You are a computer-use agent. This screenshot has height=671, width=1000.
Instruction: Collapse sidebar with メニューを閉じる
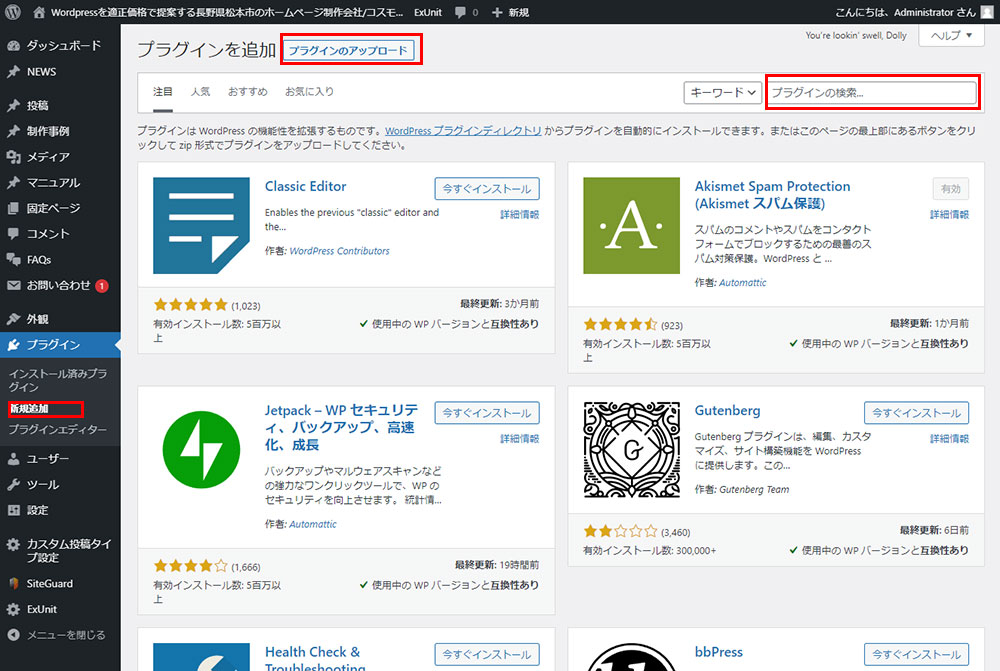tap(65, 635)
